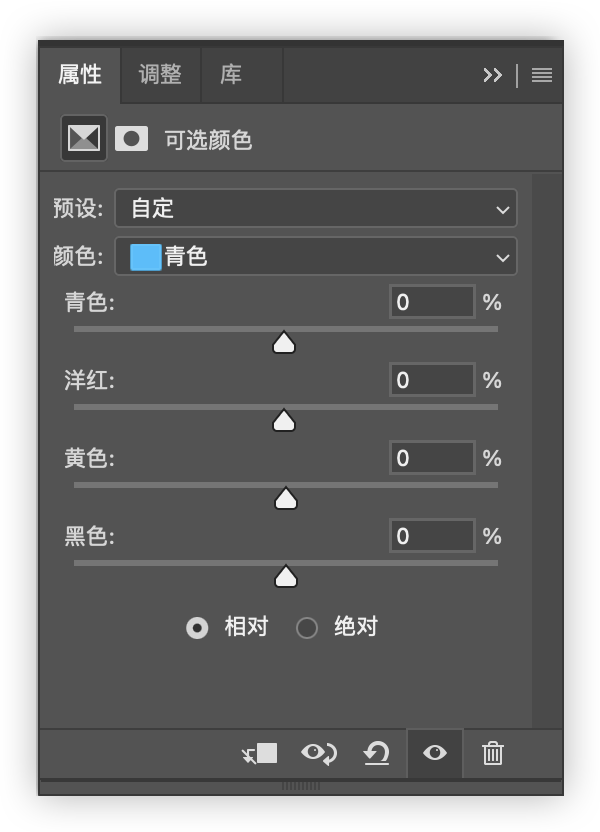
Task: Collapse panel with double-arrow icon
Action: [492, 75]
